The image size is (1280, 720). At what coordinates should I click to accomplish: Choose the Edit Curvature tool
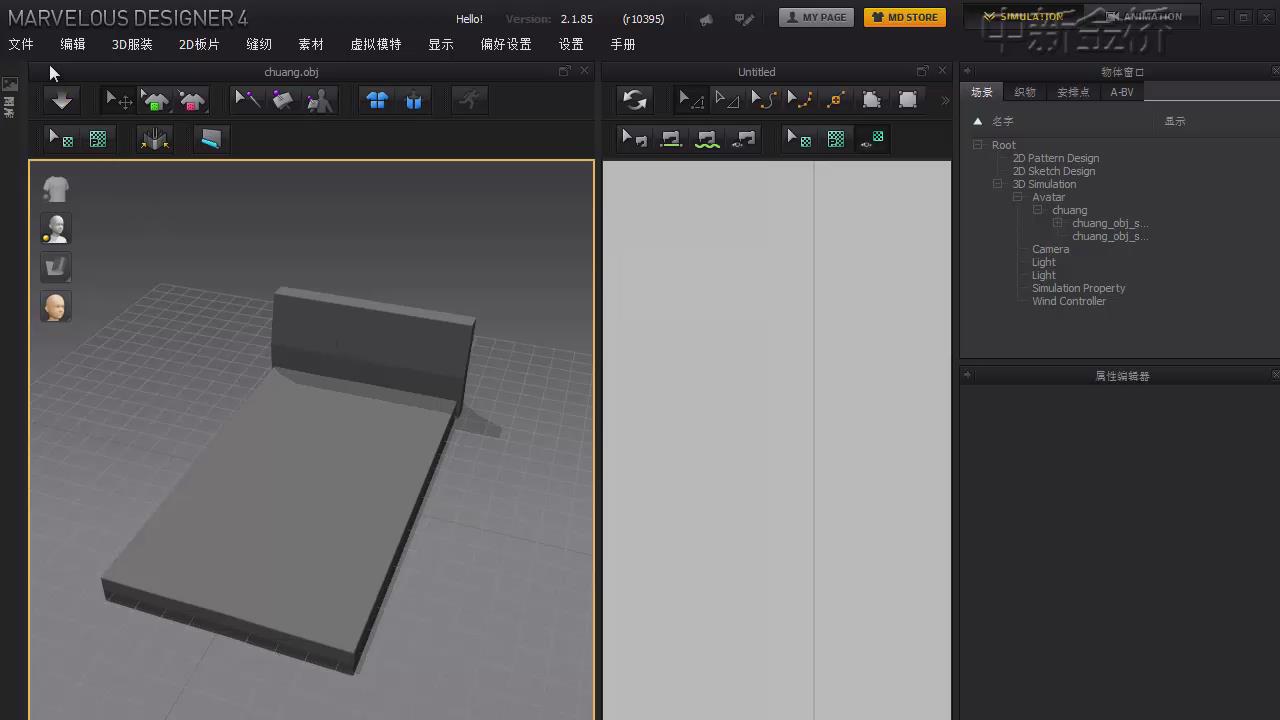[x=763, y=100]
